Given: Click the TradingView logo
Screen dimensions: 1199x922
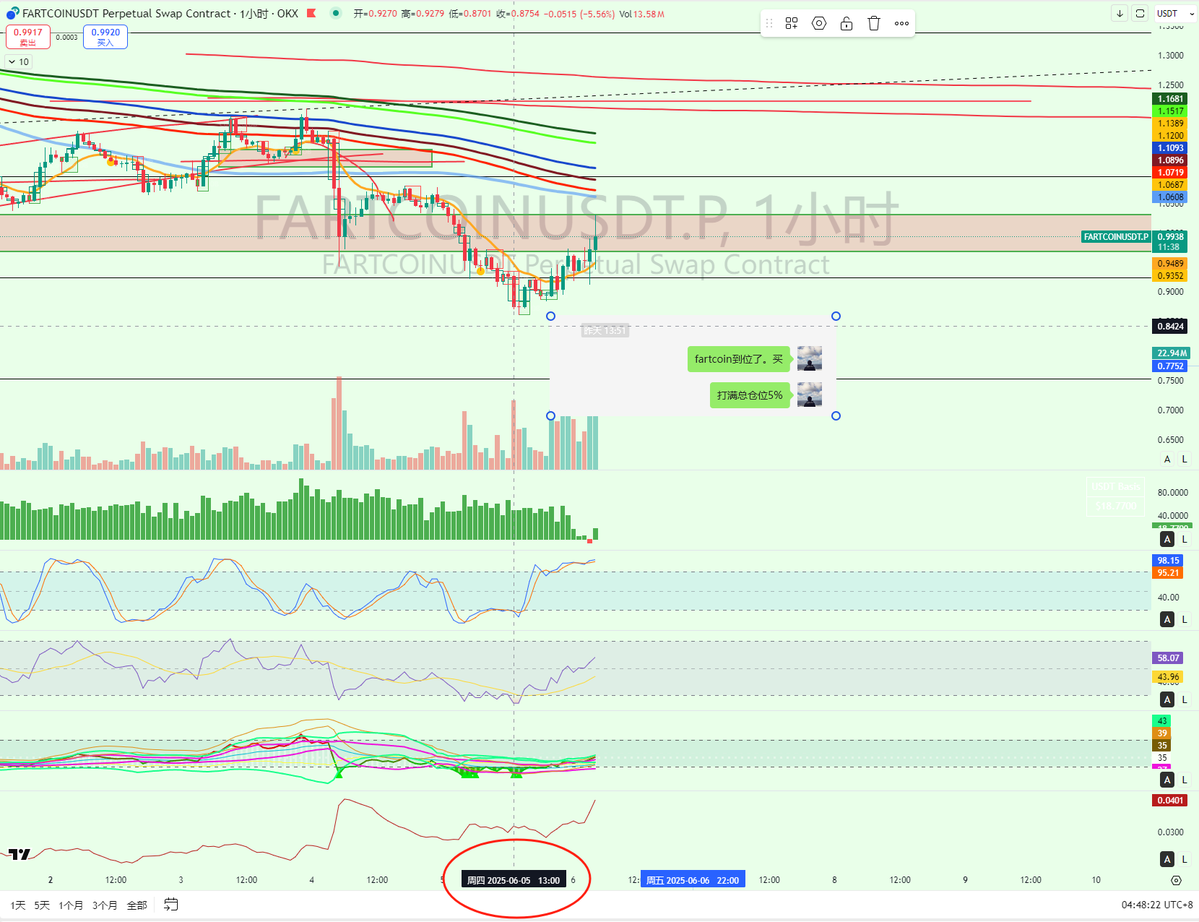Looking at the screenshot, I should coord(19,854).
